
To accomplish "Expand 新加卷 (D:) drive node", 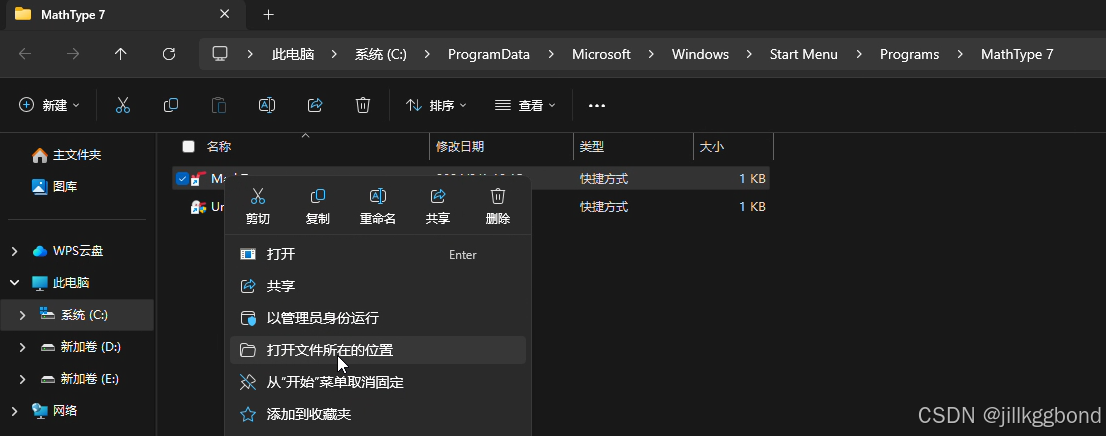I will 23,347.
